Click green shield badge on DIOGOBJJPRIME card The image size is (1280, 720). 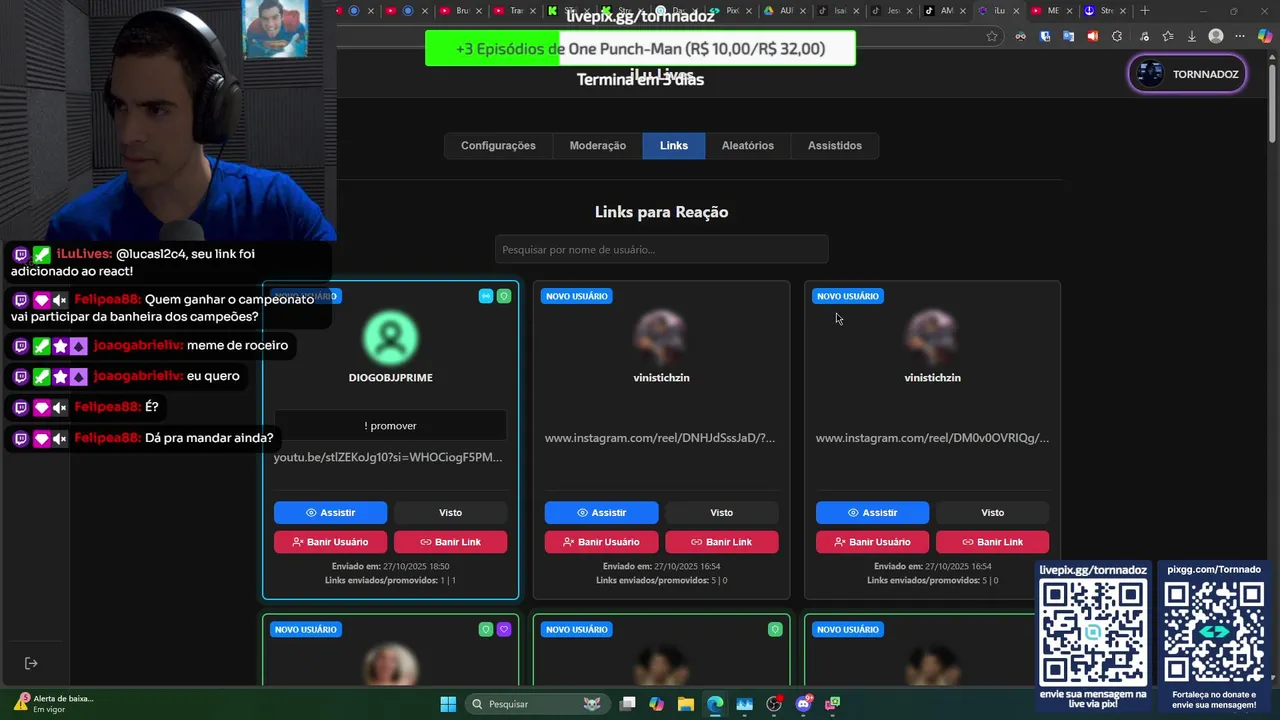coord(504,296)
